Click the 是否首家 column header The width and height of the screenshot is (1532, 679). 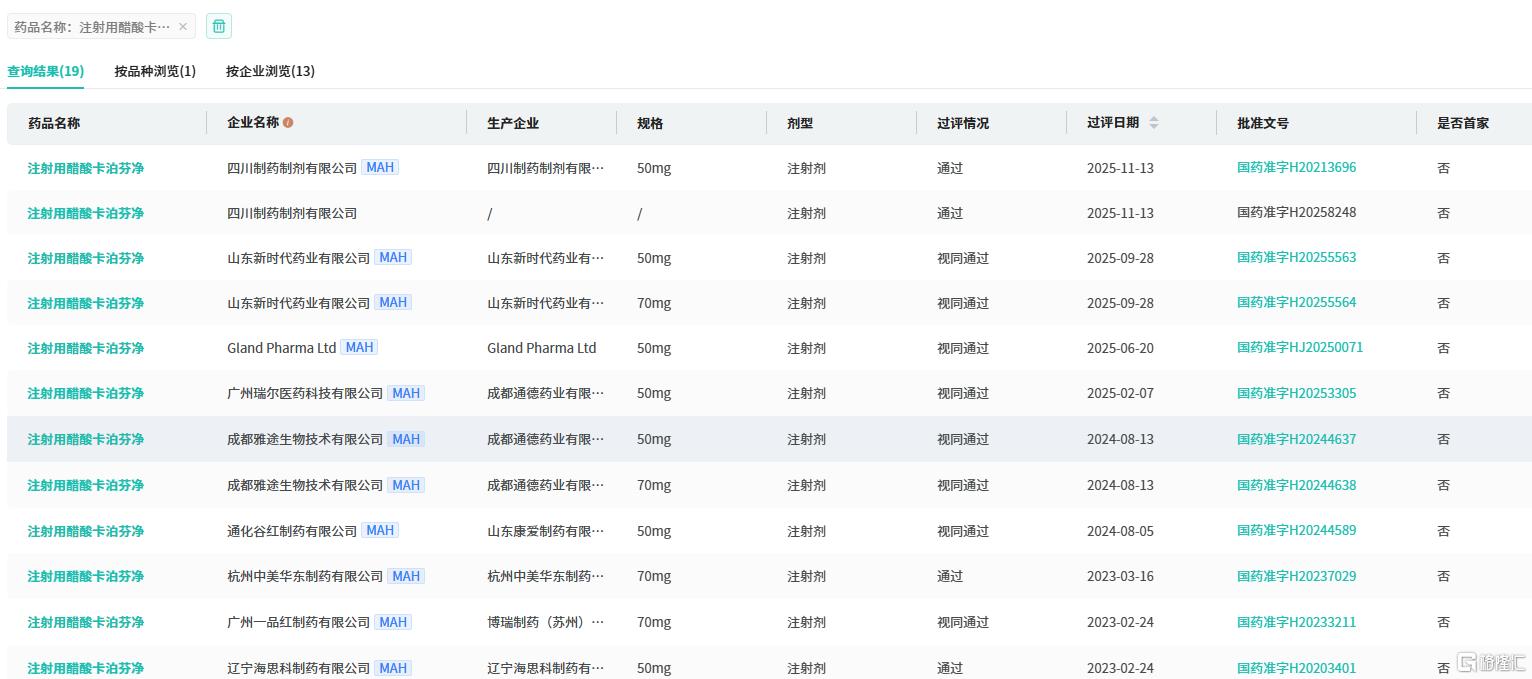pos(1462,123)
